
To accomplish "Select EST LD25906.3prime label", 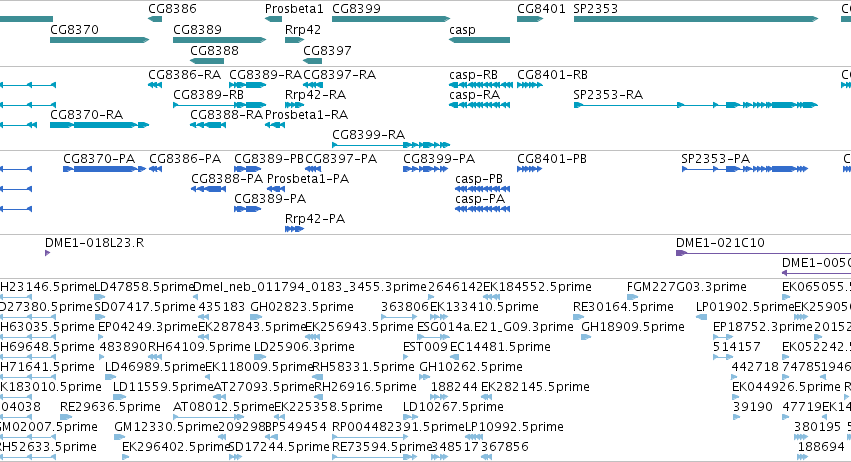I will [304, 346].
